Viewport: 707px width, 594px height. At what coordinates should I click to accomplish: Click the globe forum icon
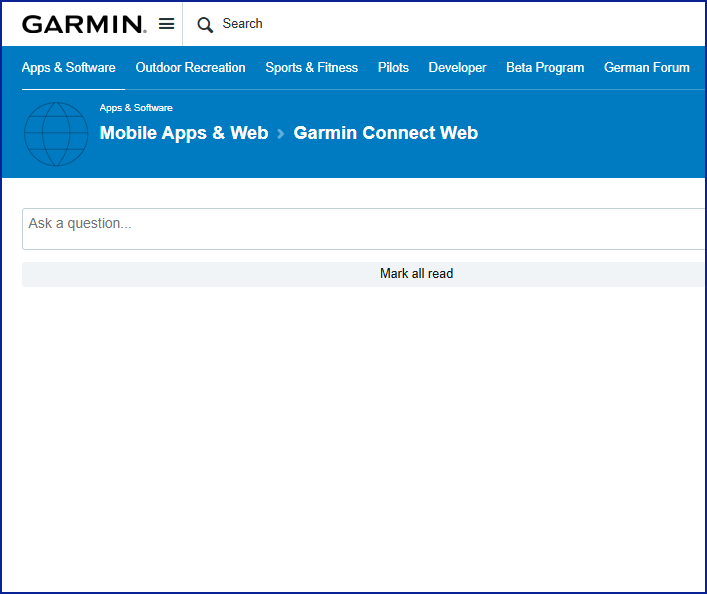click(56, 133)
